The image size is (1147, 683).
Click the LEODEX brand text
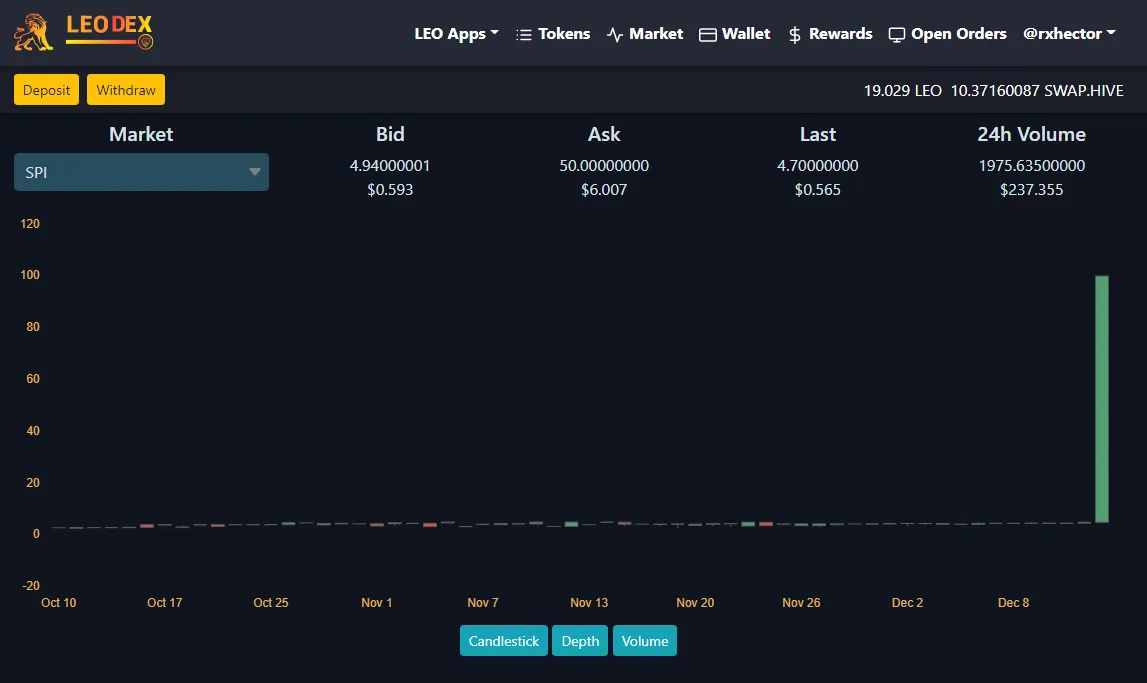click(x=109, y=27)
